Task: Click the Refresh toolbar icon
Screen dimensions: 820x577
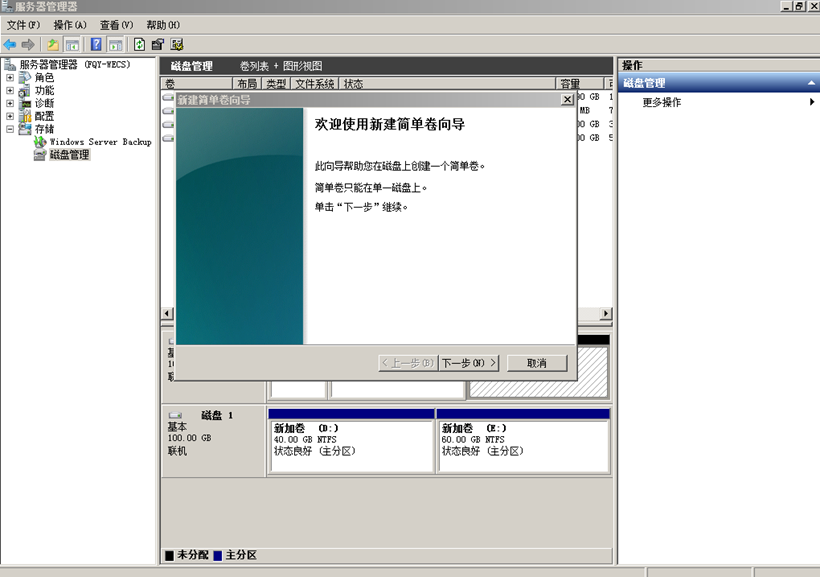Action: point(139,44)
